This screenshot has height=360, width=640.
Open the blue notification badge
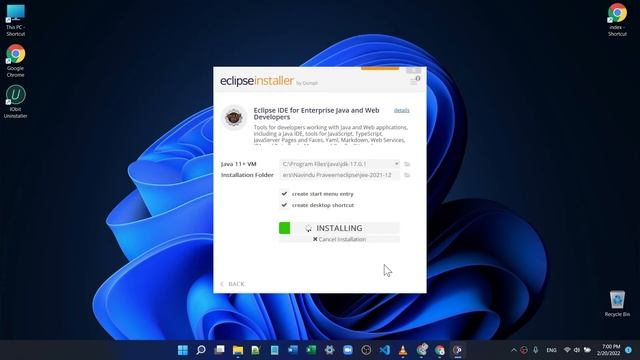pyautogui.click(x=629, y=350)
